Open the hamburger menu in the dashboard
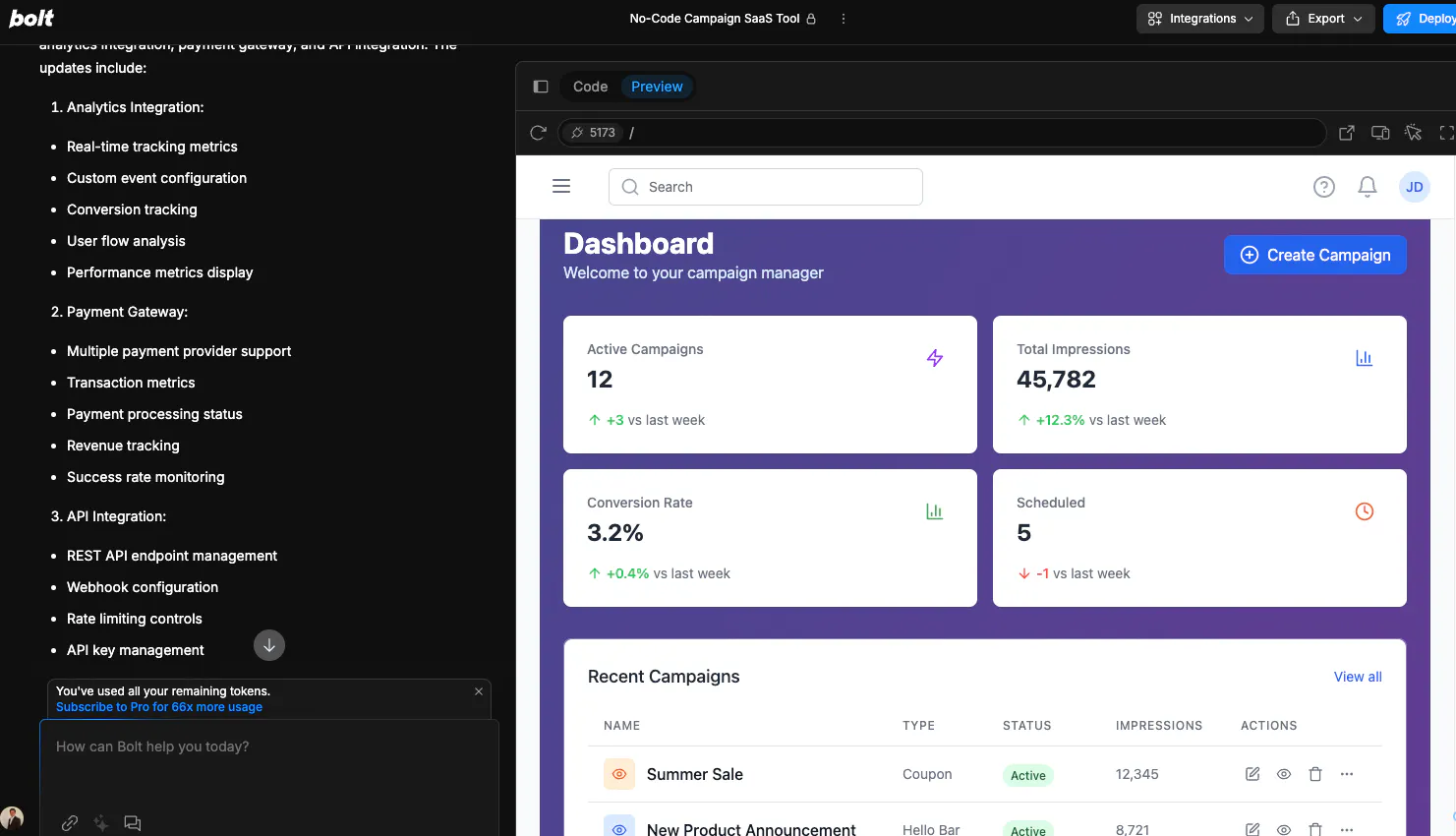The height and width of the screenshot is (836, 1456). (561, 187)
